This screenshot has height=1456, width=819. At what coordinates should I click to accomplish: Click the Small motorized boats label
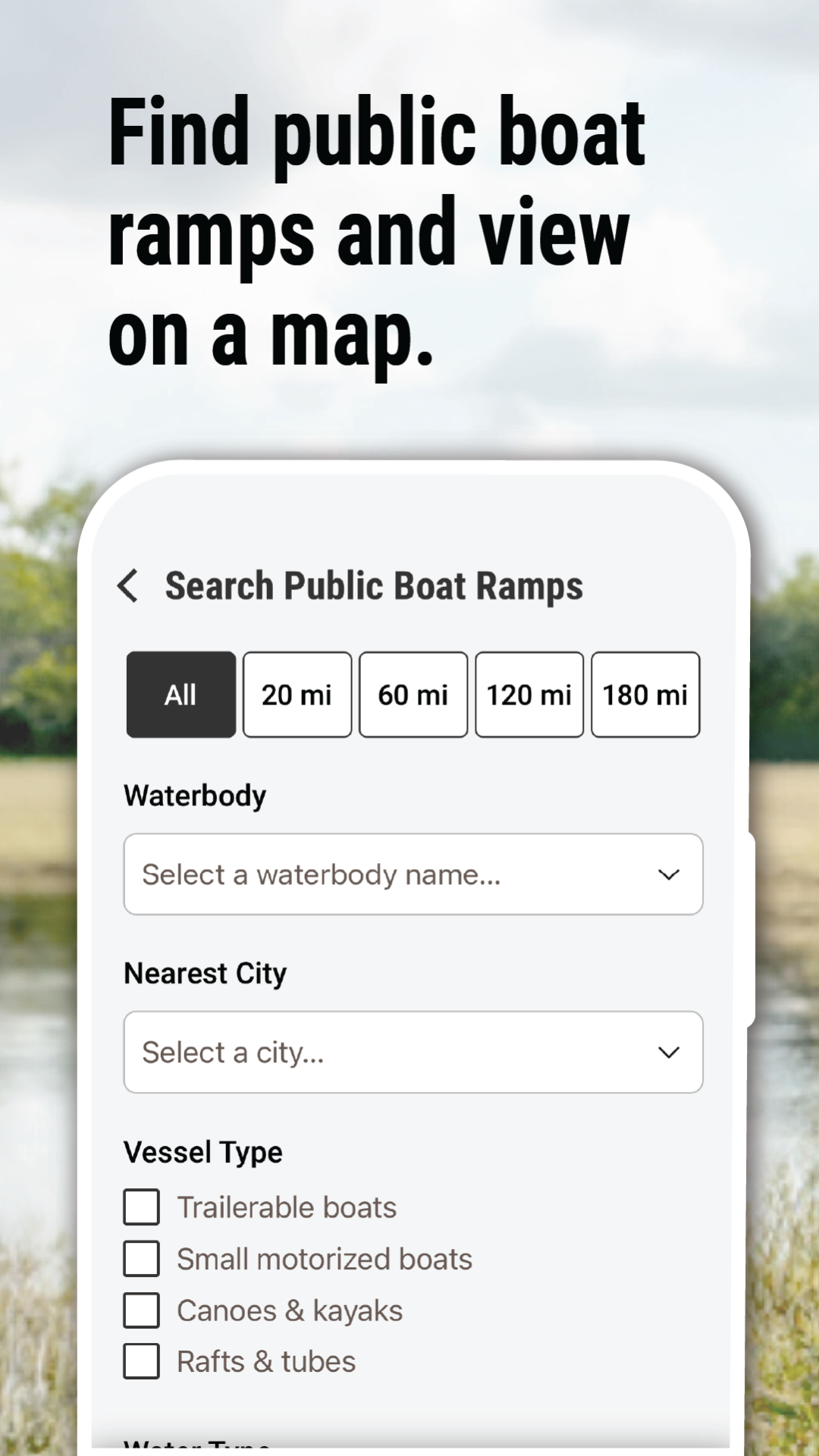pos(325,1259)
